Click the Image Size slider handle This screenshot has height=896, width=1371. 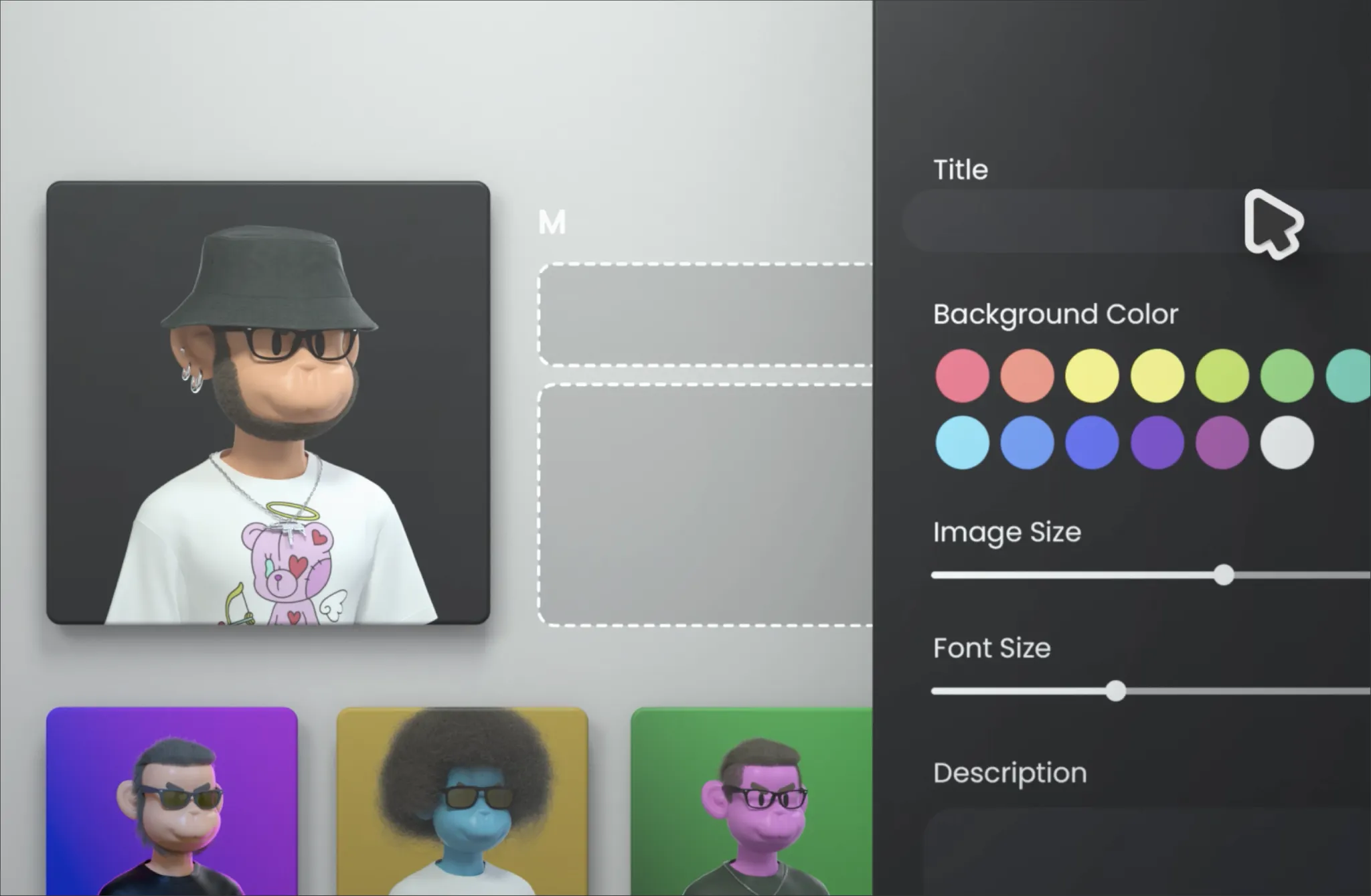pyautogui.click(x=1224, y=575)
